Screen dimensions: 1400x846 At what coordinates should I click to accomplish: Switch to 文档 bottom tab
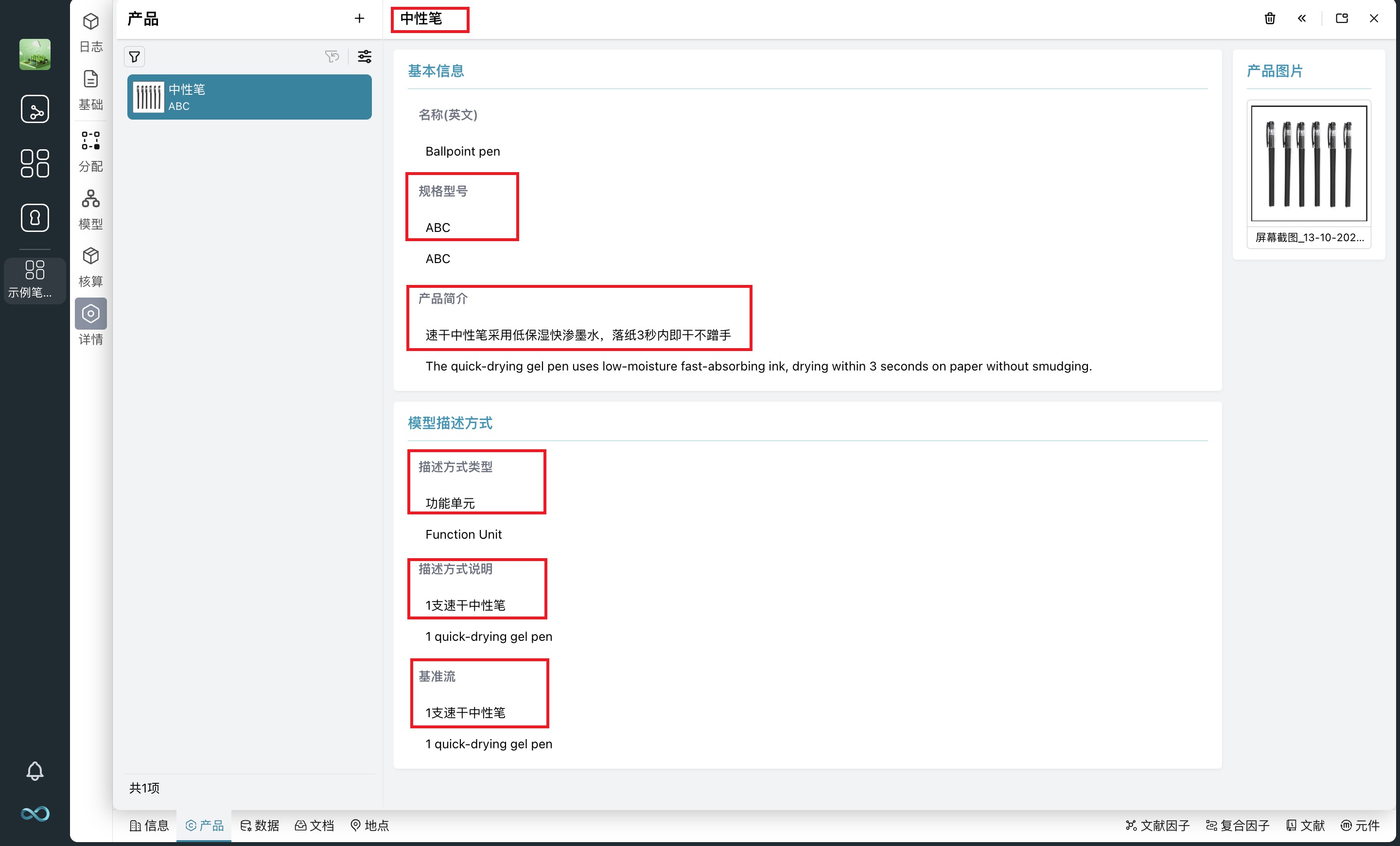click(314, 826)
